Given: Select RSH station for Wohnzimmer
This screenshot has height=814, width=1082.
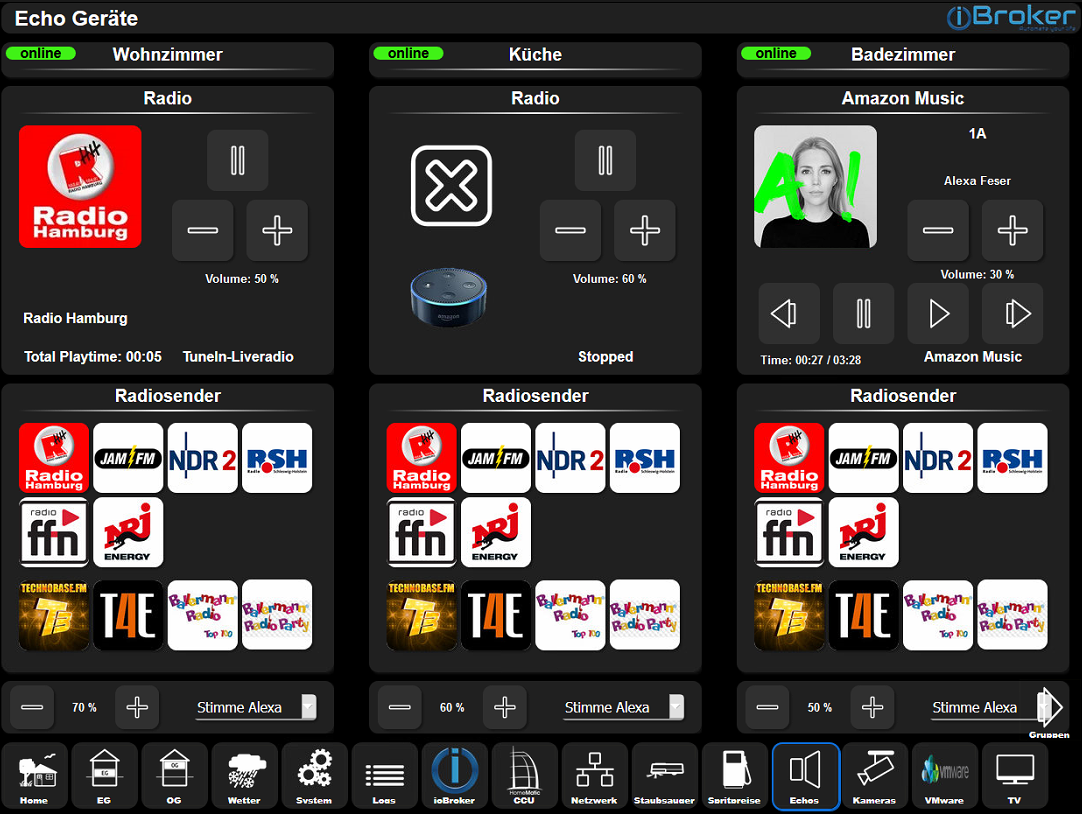Looking at the screenshot, I should (x=277, y=458).
